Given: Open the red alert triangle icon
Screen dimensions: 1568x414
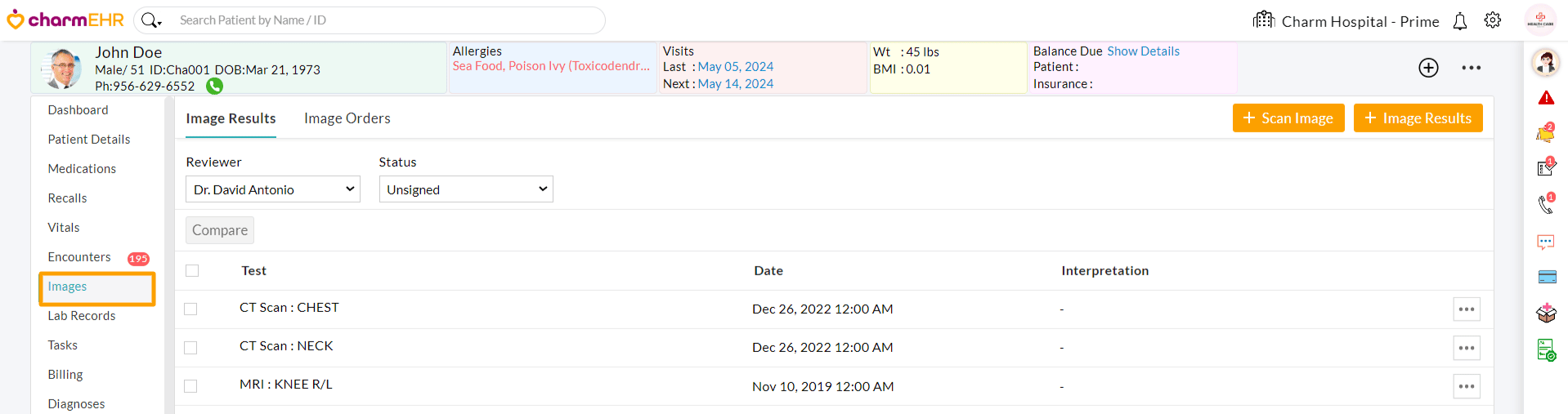Looking at the screenshot, I should [x=1546, y=98].
